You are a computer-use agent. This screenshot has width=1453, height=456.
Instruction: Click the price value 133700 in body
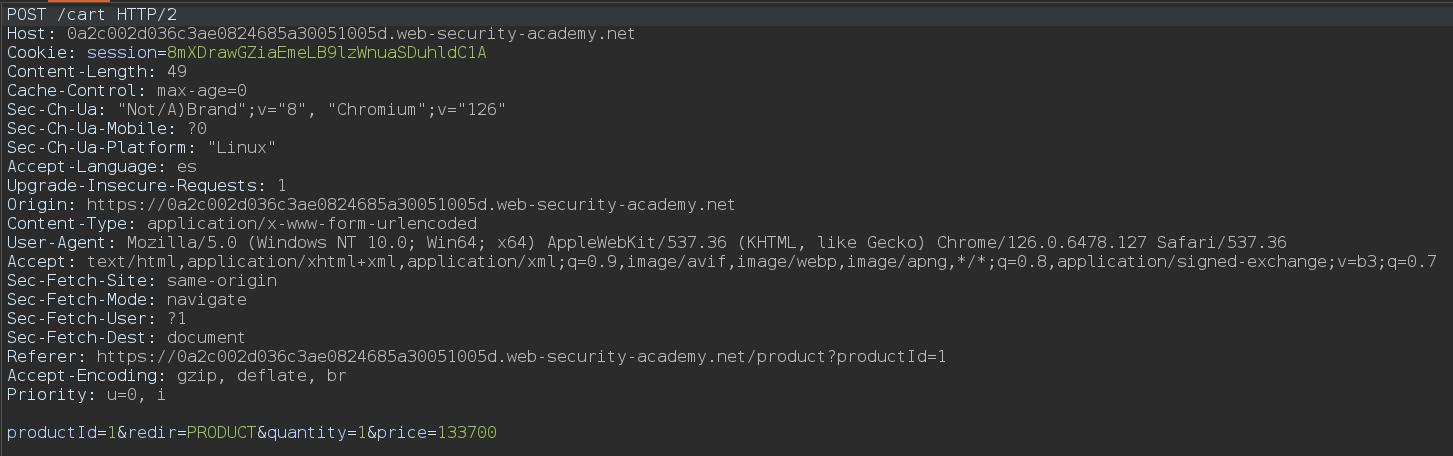466,432
